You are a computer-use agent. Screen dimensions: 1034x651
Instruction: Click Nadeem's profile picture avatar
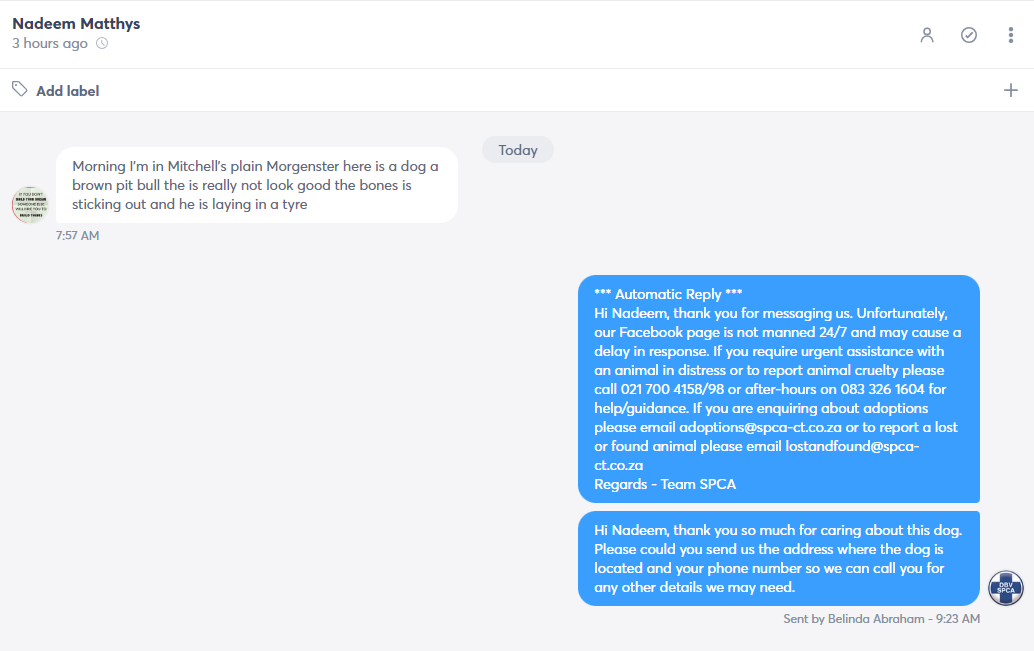coord(30,205)
